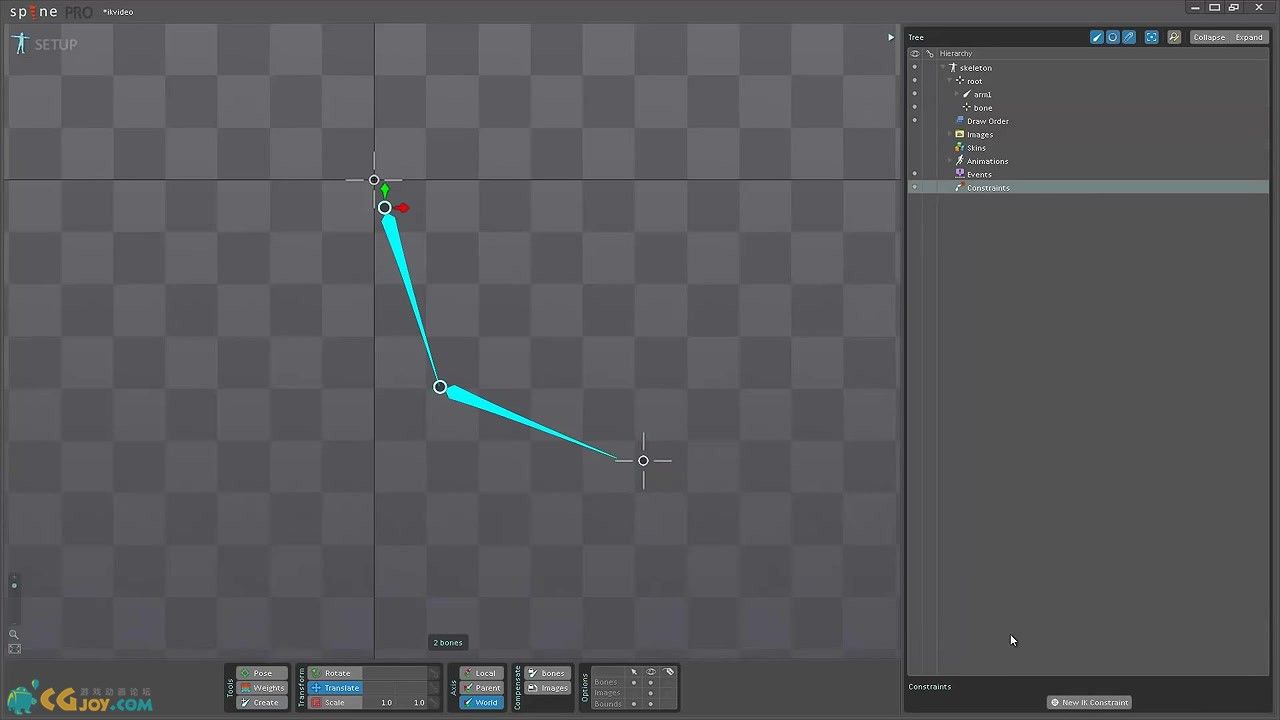Click New IK Constraint button
This screenshot has height=720, width=1280.
pos(1090,702)
